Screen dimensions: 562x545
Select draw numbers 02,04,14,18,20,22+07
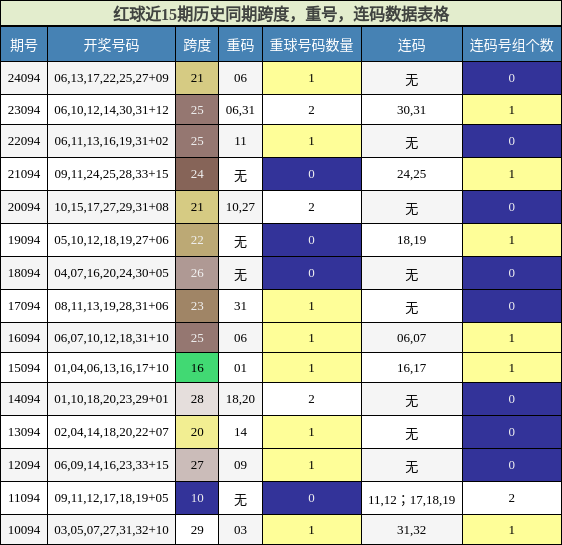111,432
